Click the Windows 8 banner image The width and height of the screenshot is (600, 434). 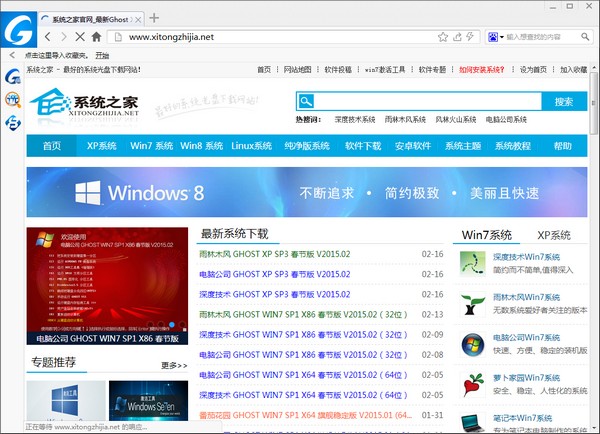click(x=300, y=192)
